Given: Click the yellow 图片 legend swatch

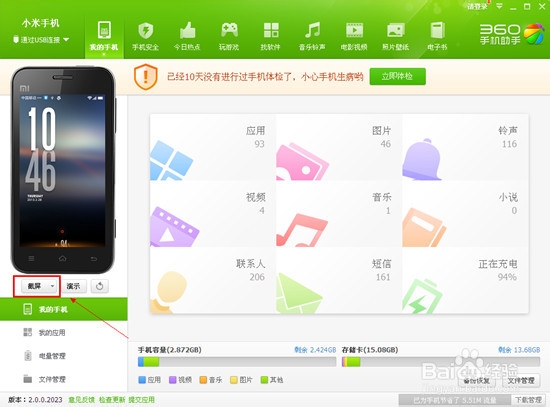Looking at the screenshot, I should pos(234,380).
